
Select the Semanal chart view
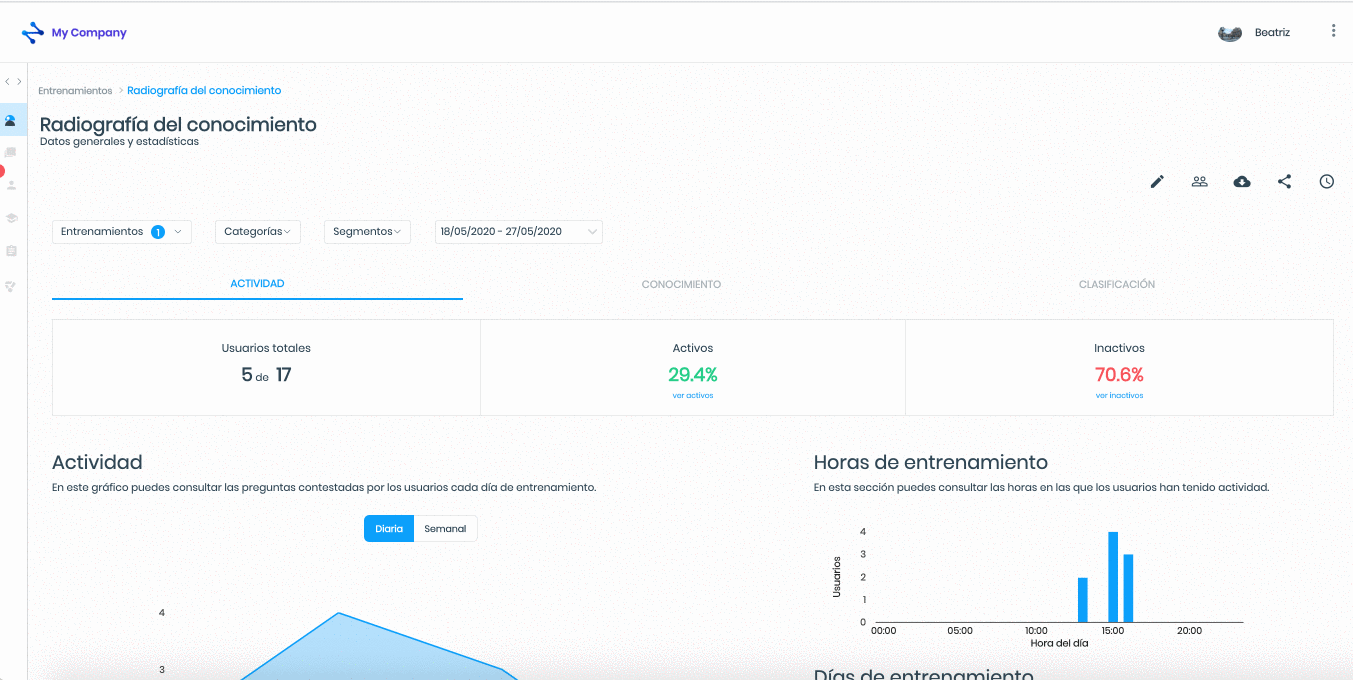[x=445, y=529]
